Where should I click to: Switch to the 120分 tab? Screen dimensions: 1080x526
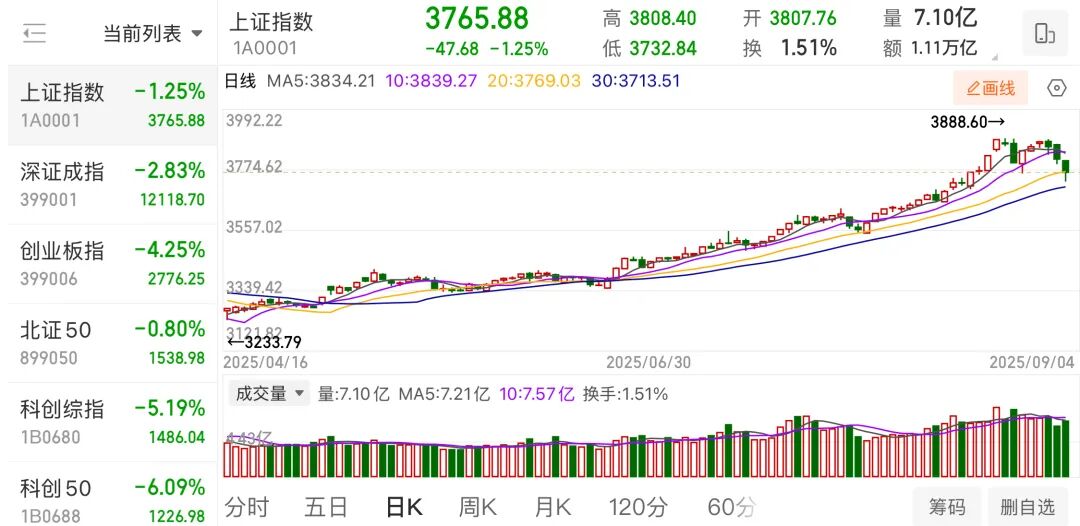tap(638, 507)
